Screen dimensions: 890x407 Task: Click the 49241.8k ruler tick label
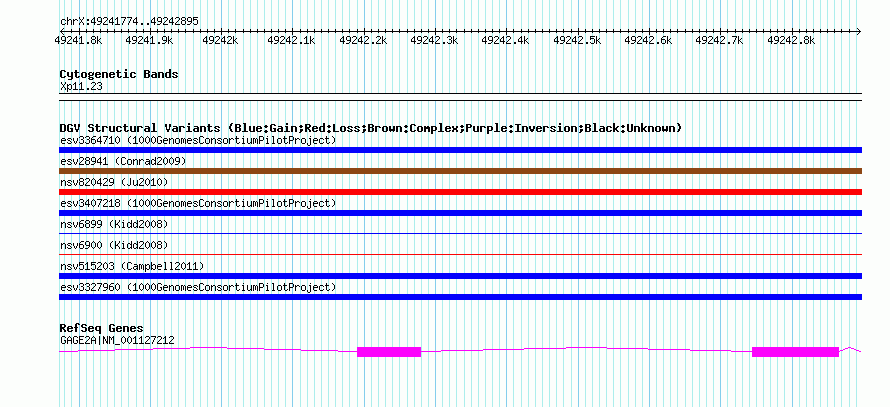(x=78, y=40)
